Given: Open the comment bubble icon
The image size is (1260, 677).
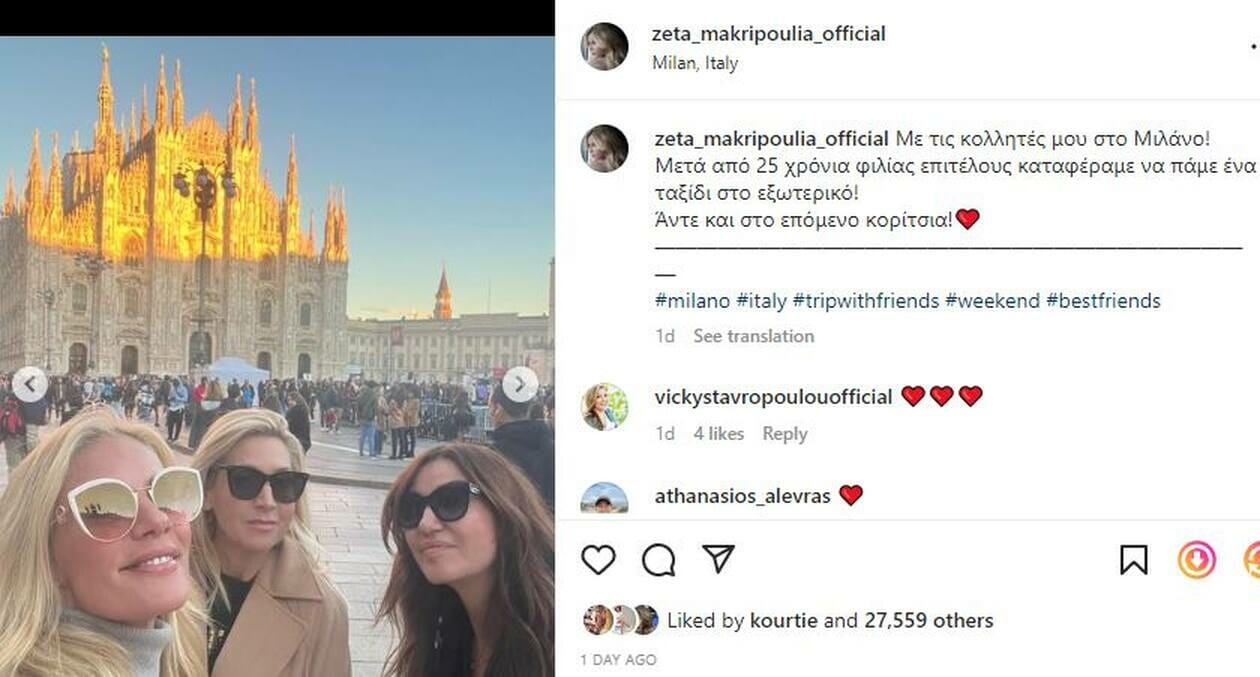Looking at the screenshot, I should tap(658, 560).
